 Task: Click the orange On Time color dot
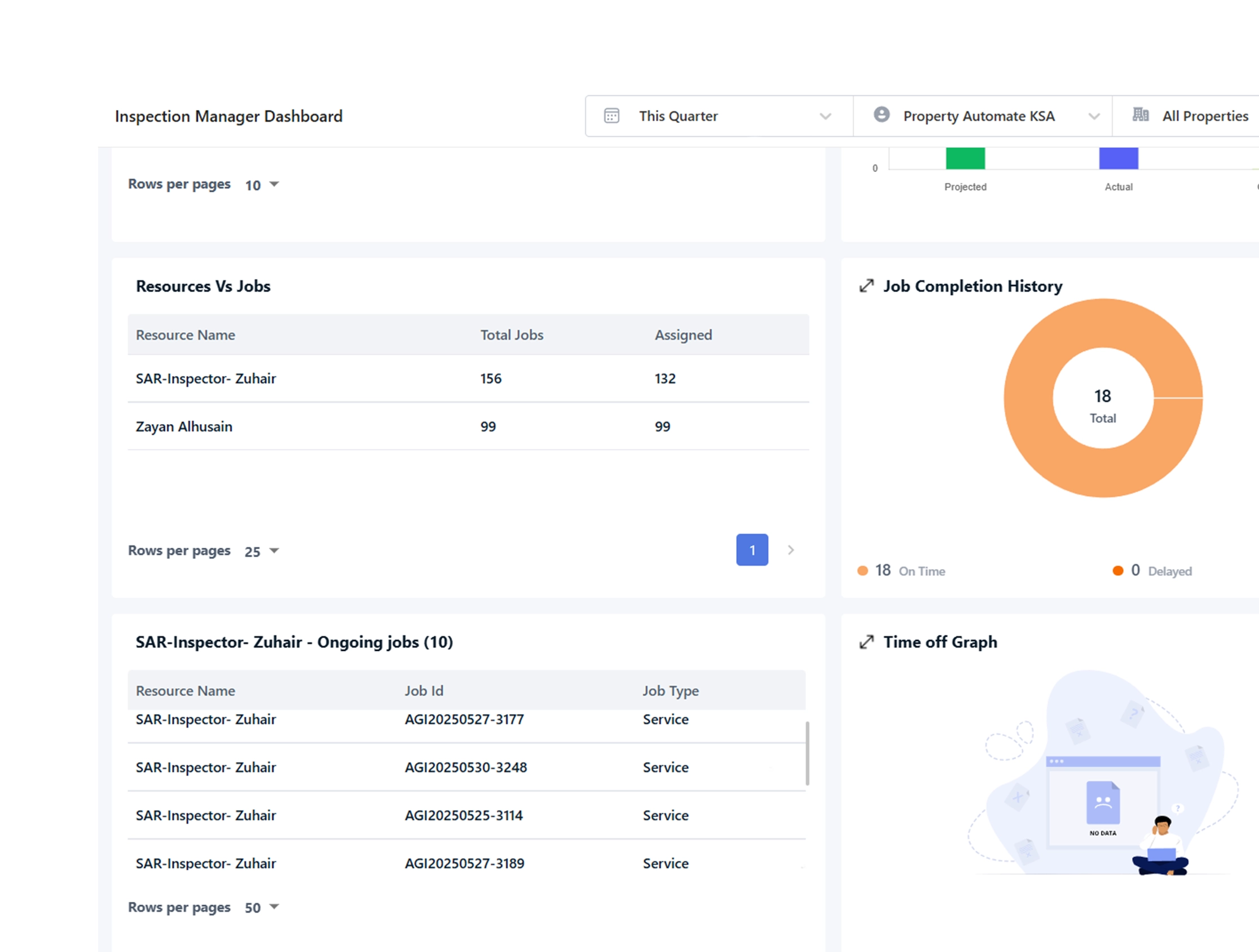tap(862, 570)
